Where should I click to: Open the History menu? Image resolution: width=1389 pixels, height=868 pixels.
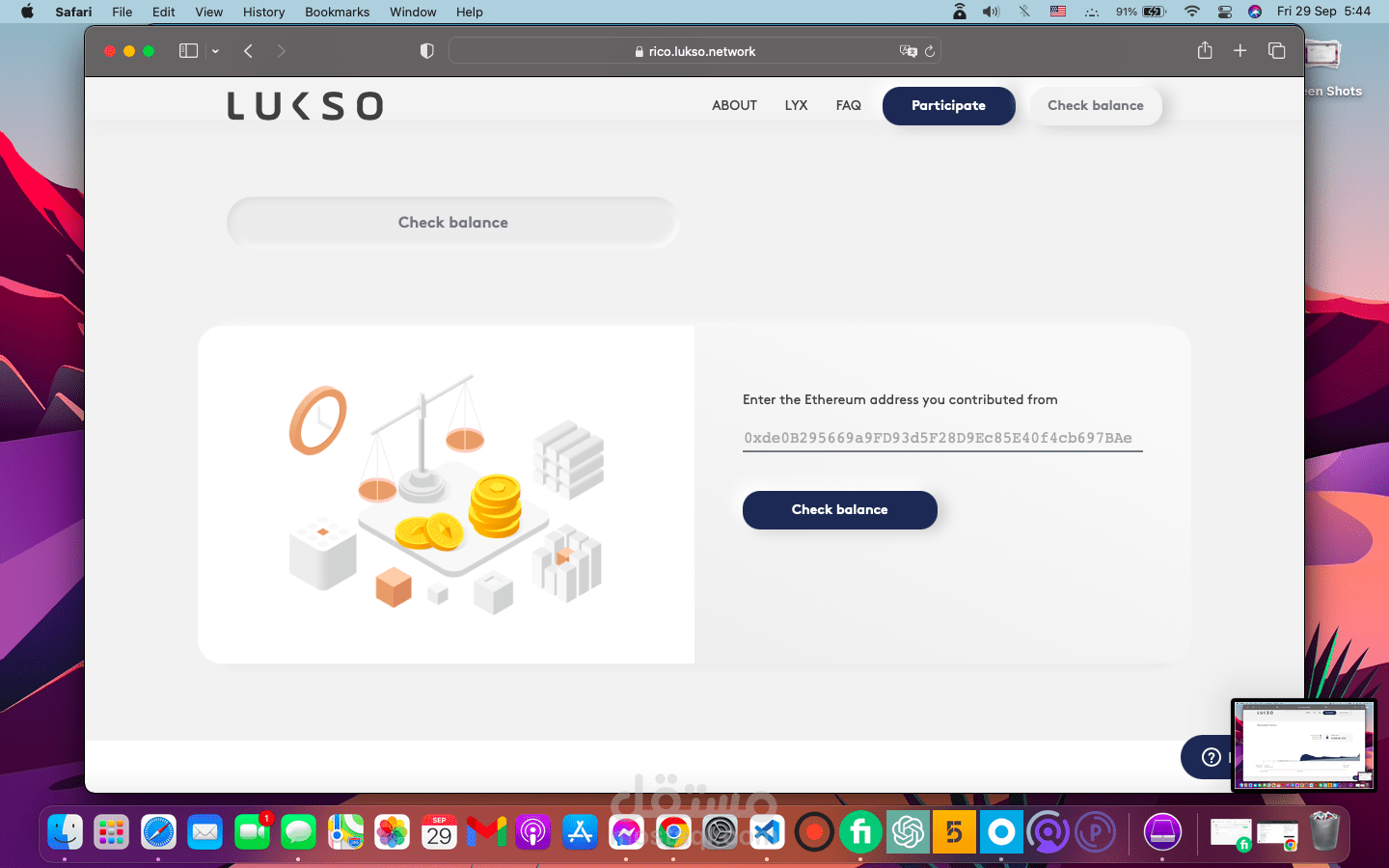click(x=263, y=12)
